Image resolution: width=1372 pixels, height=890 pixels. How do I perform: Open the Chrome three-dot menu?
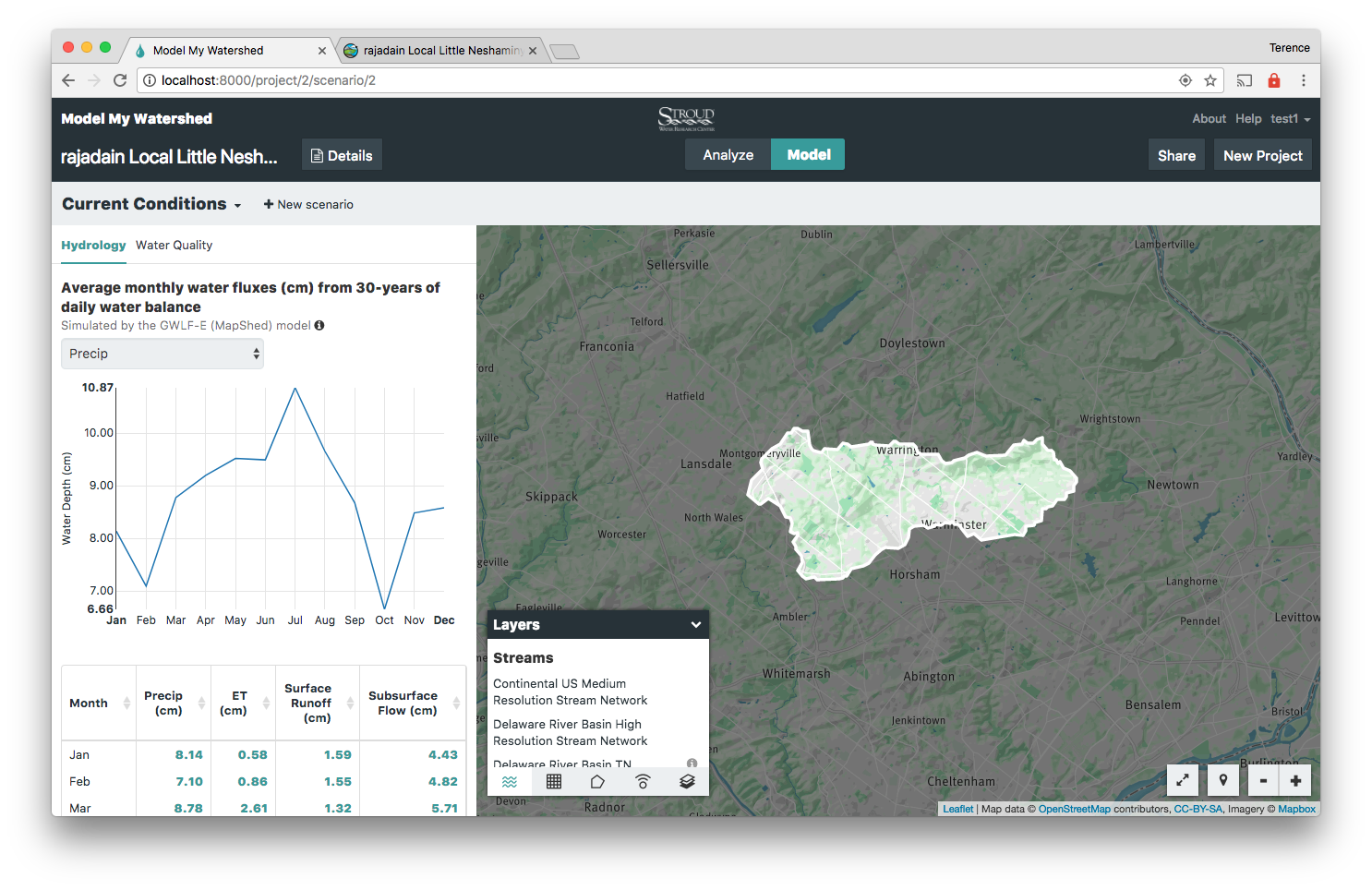(x=1304, y=80)
